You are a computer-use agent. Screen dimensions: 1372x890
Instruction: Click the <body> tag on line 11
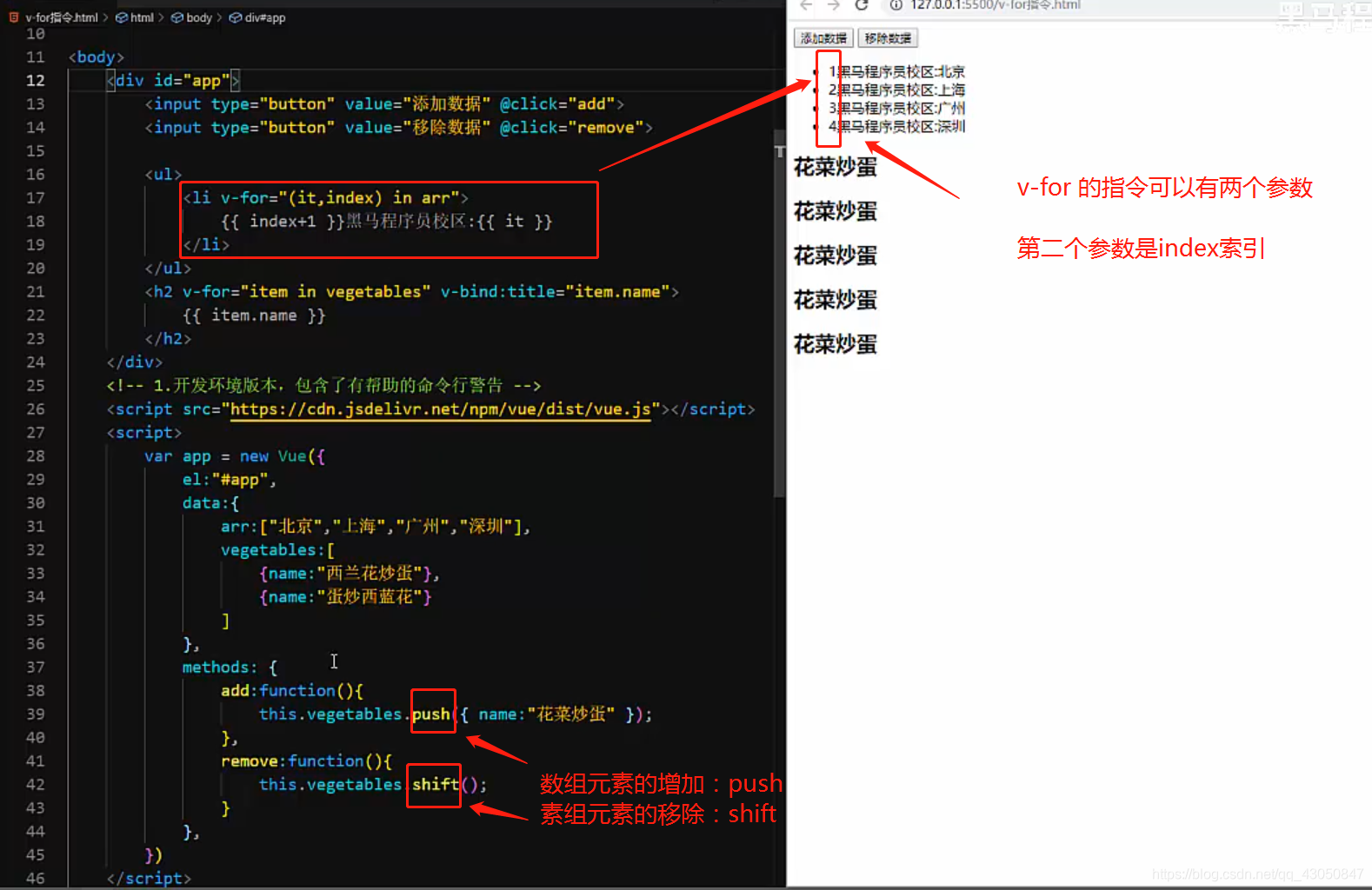point(96,57)
